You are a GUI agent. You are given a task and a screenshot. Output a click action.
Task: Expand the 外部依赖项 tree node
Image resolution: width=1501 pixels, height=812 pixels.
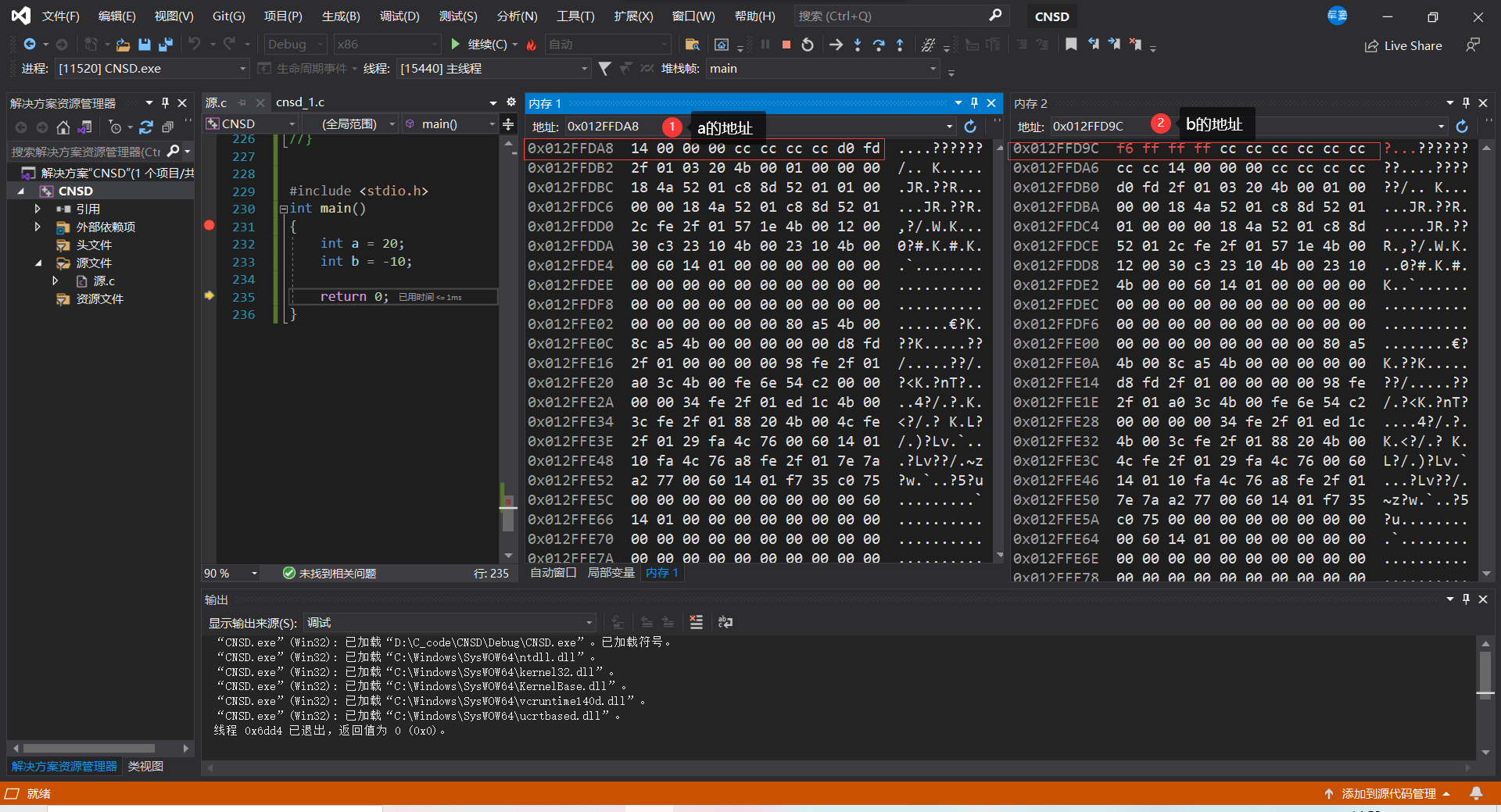tap(38, 227)
